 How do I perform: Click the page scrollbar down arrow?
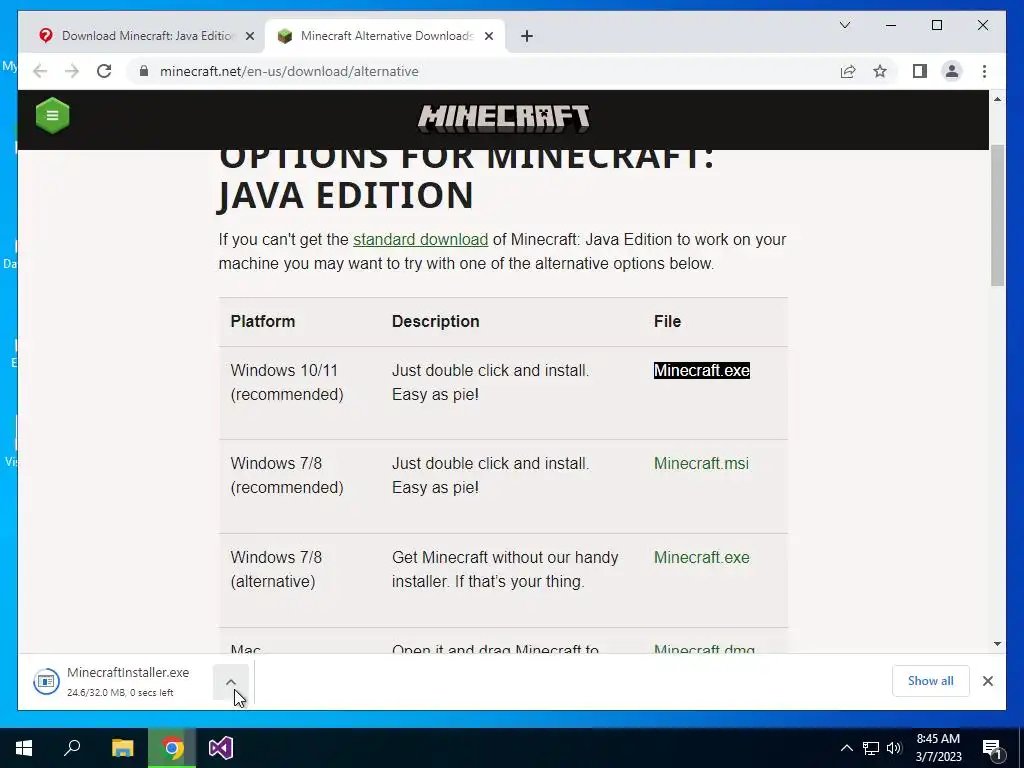[997, 644]
